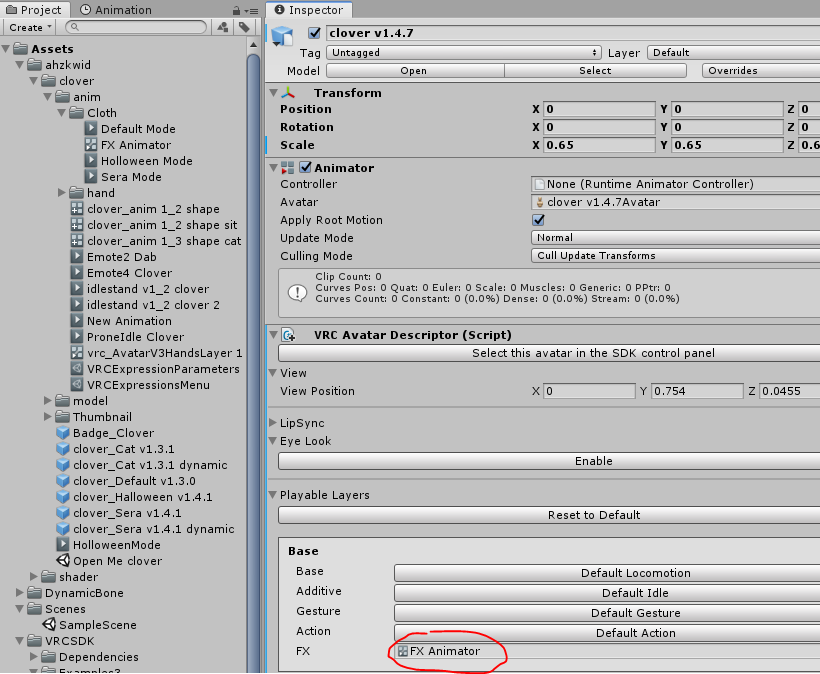820x674 pixels.
Task: Click the VRCExpressionsMenu asset icon
Action: 77,385
